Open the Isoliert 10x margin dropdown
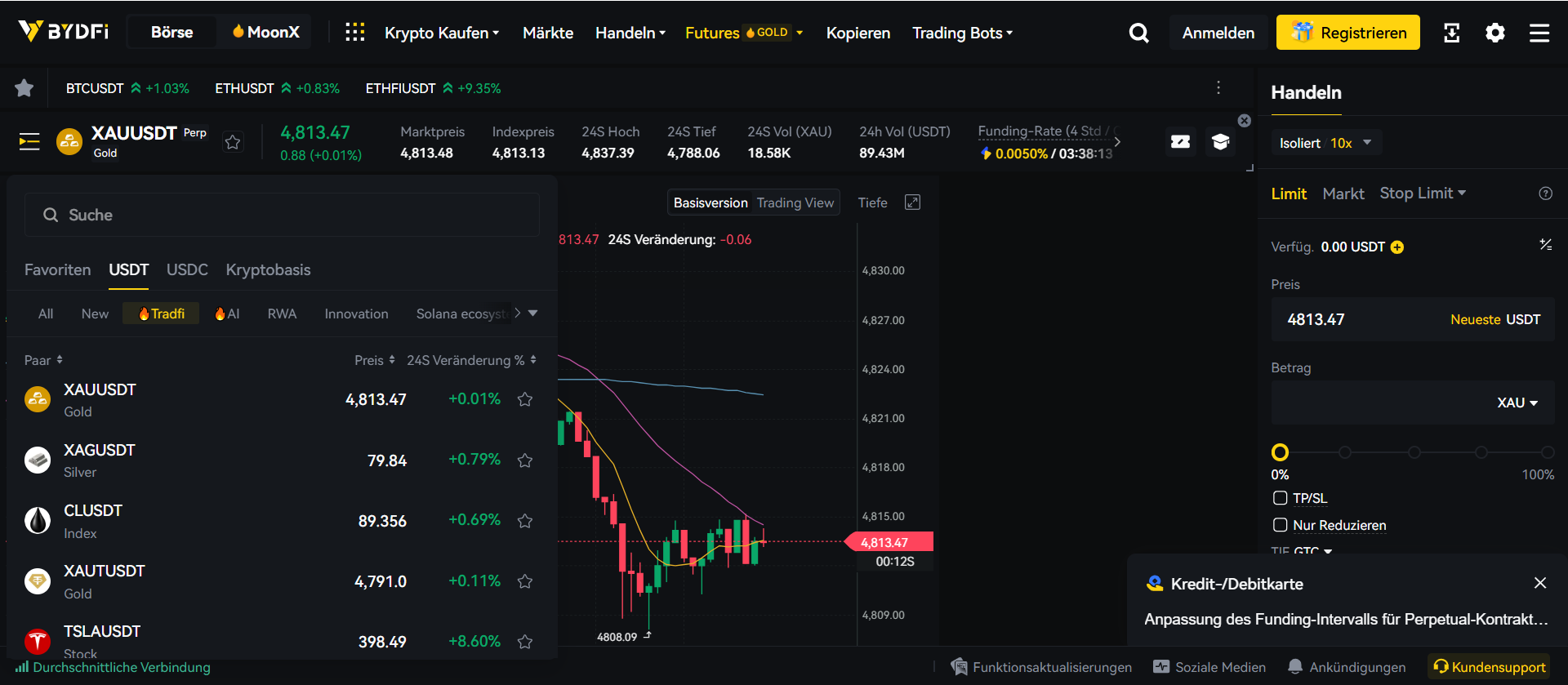 coord(1325,143)
